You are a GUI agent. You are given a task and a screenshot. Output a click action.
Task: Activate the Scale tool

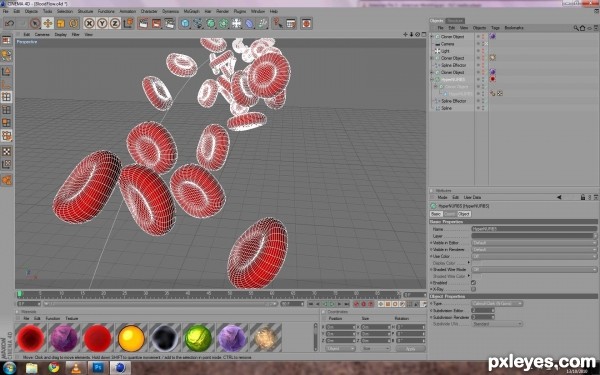(60, 24)
